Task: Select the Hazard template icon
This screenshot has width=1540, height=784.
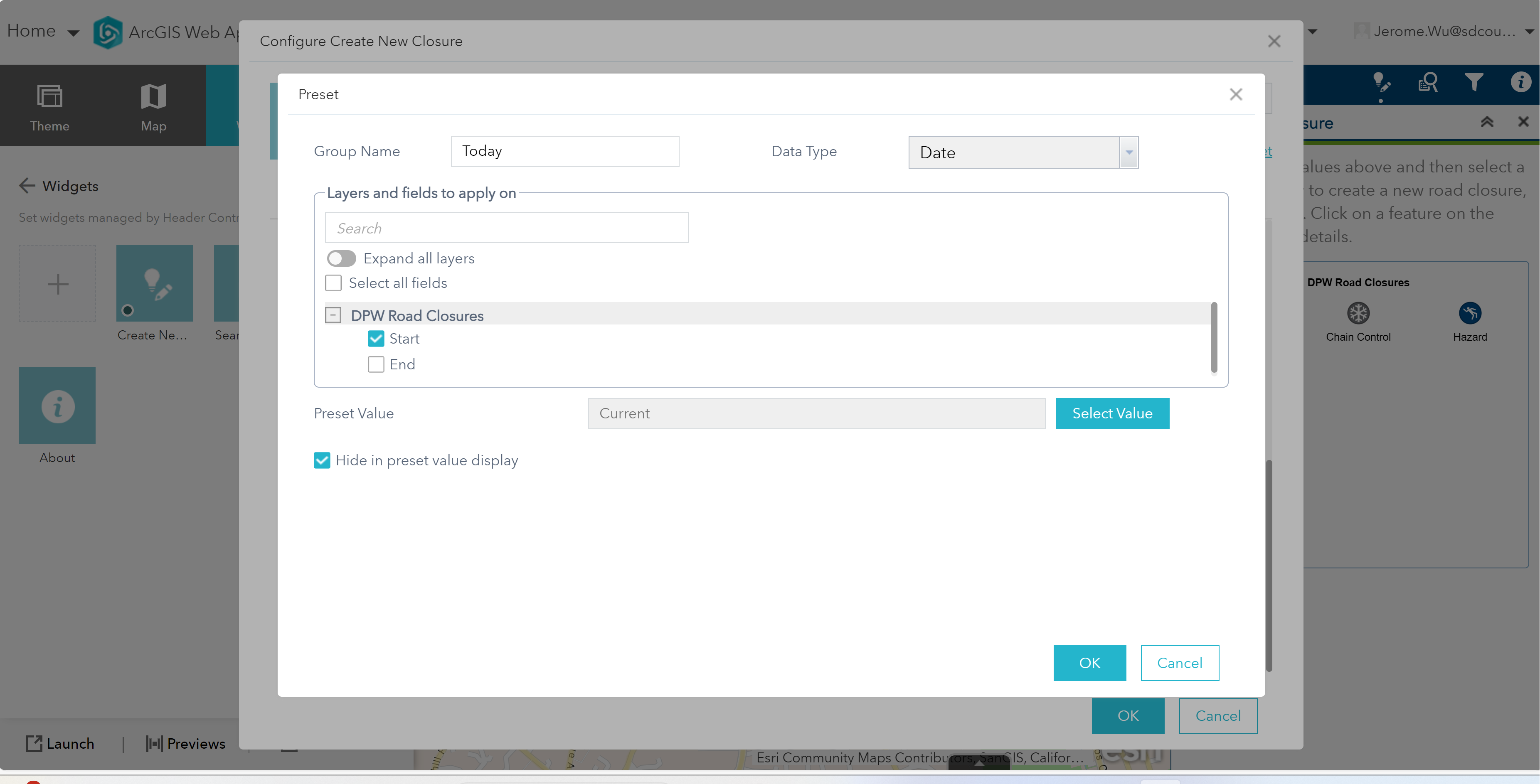Action: click(1469, 313)
